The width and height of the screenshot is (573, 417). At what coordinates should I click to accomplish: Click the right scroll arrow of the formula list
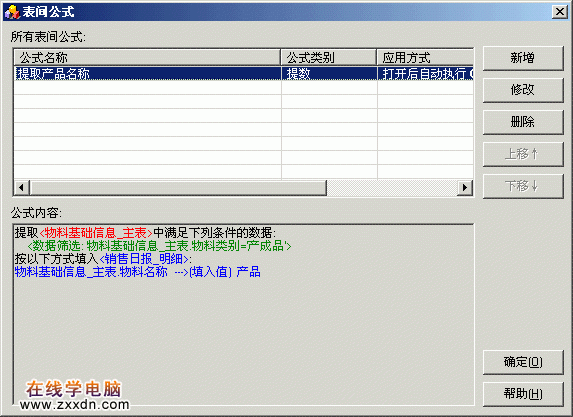click(465, 188)
